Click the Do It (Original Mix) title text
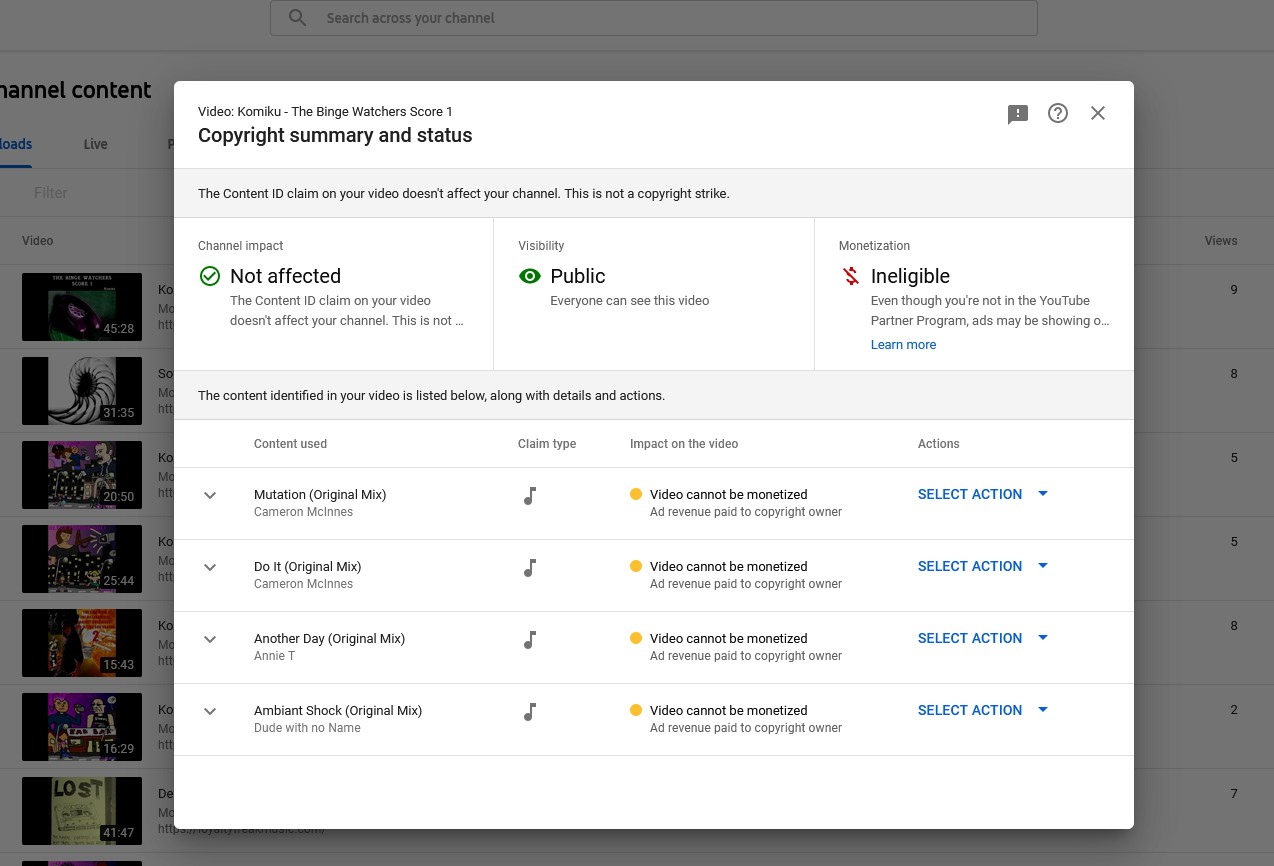Viewport: 1274px width, 866px height. pos(308,566)
